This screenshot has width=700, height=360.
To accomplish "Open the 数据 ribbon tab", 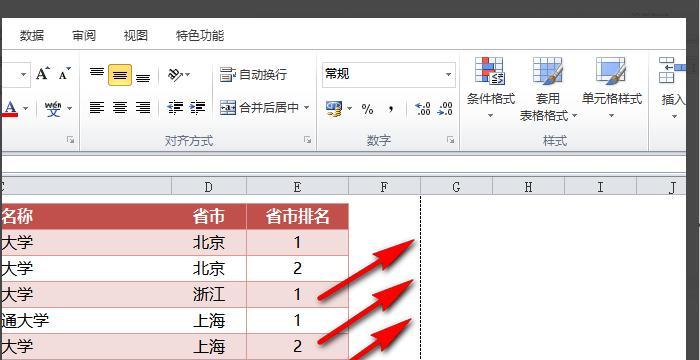I will pyautogui.click(x=32, y=36).
